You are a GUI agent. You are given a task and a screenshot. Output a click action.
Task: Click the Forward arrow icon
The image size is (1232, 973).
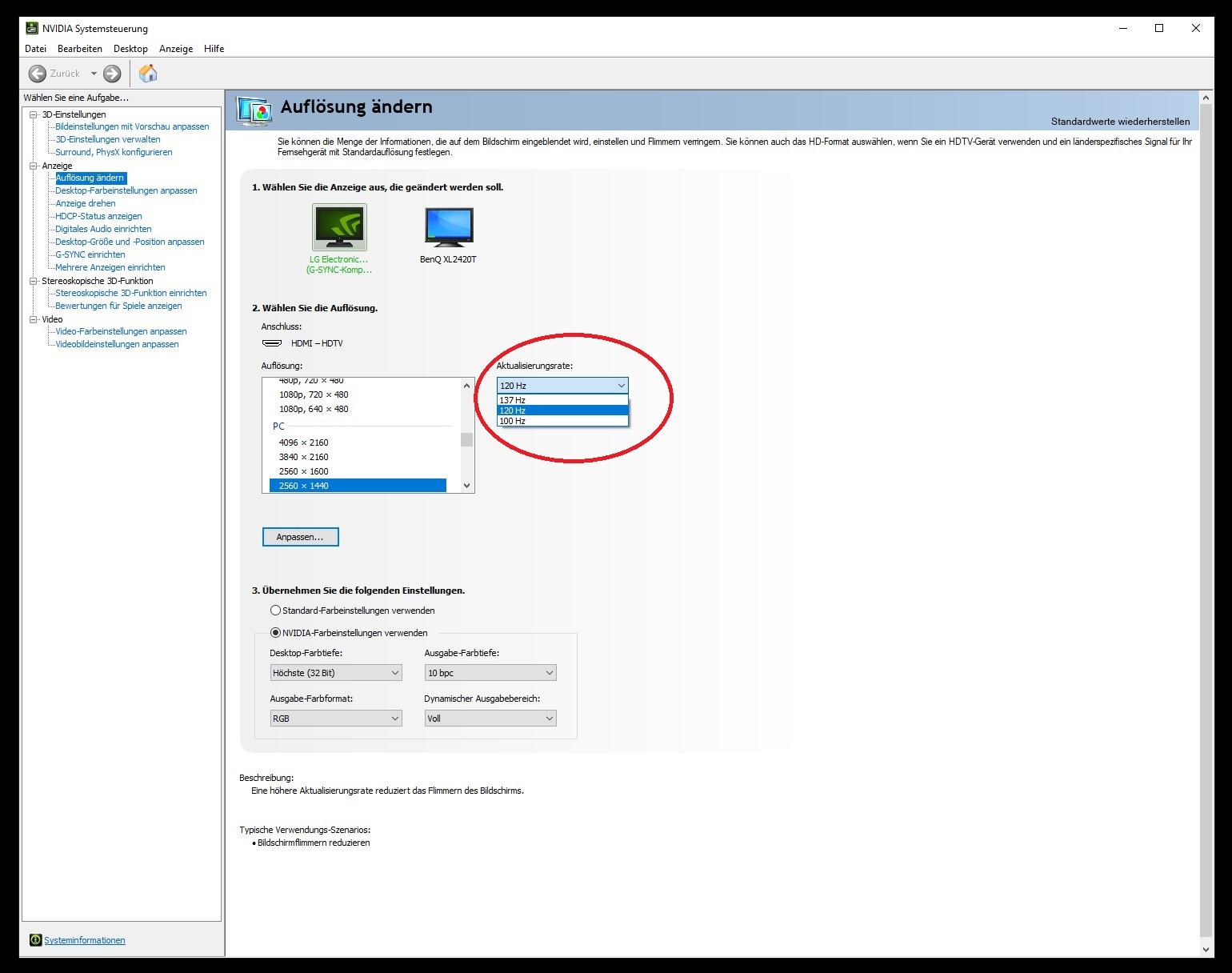pos(112,74)
